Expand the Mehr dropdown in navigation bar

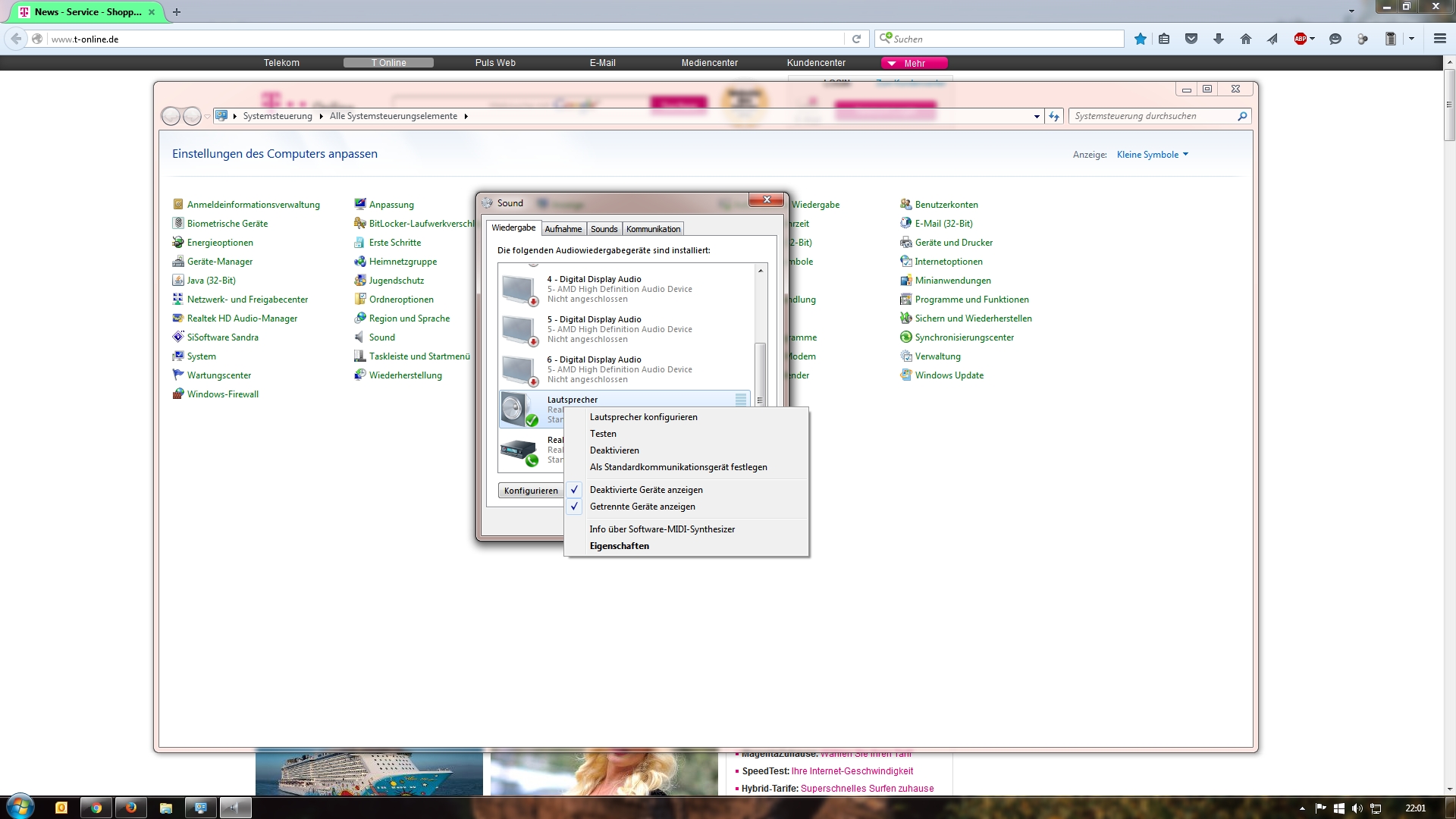tap(914, 63)
